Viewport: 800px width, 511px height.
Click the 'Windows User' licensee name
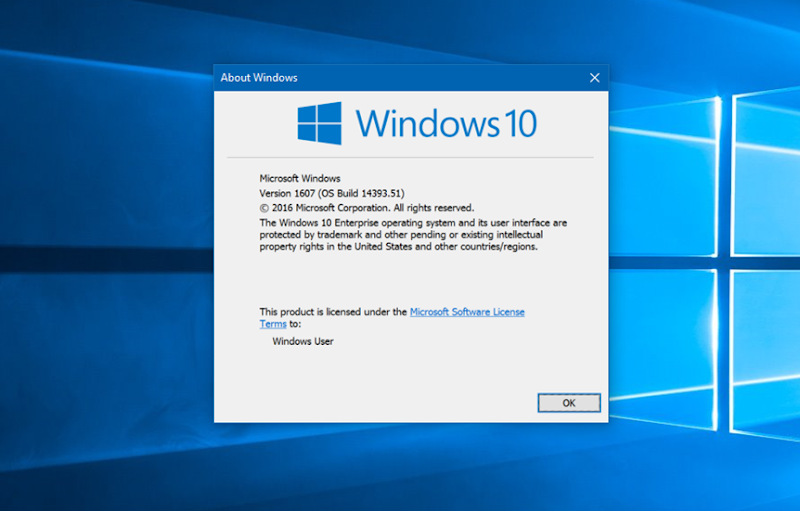pos(303,341)
